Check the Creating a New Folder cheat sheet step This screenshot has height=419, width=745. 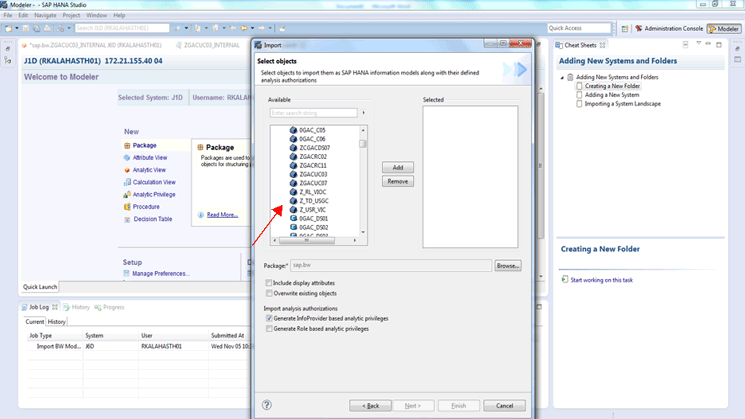579,86
